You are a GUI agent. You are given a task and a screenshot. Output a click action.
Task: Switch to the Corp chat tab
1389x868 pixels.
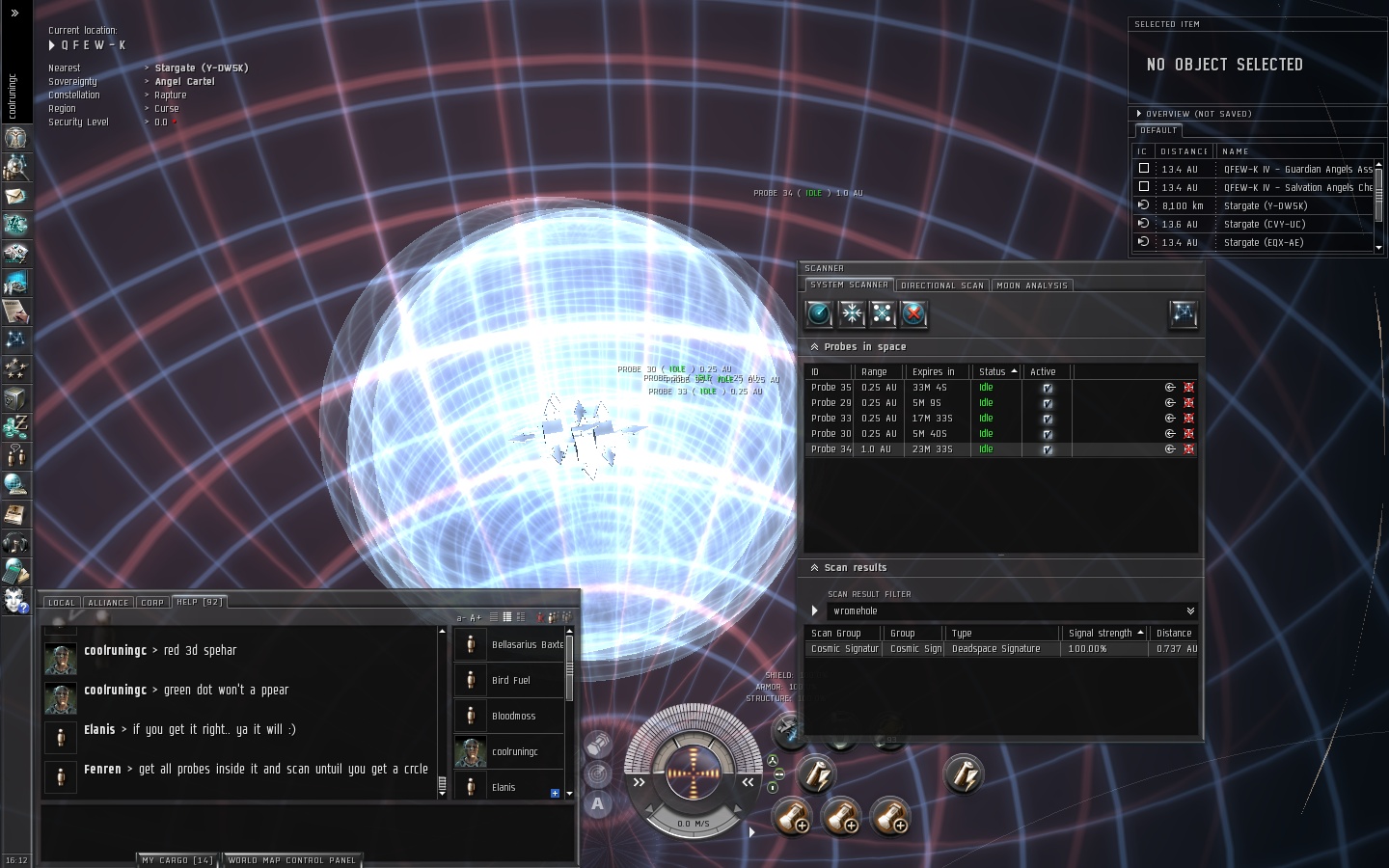pos(152,603)
